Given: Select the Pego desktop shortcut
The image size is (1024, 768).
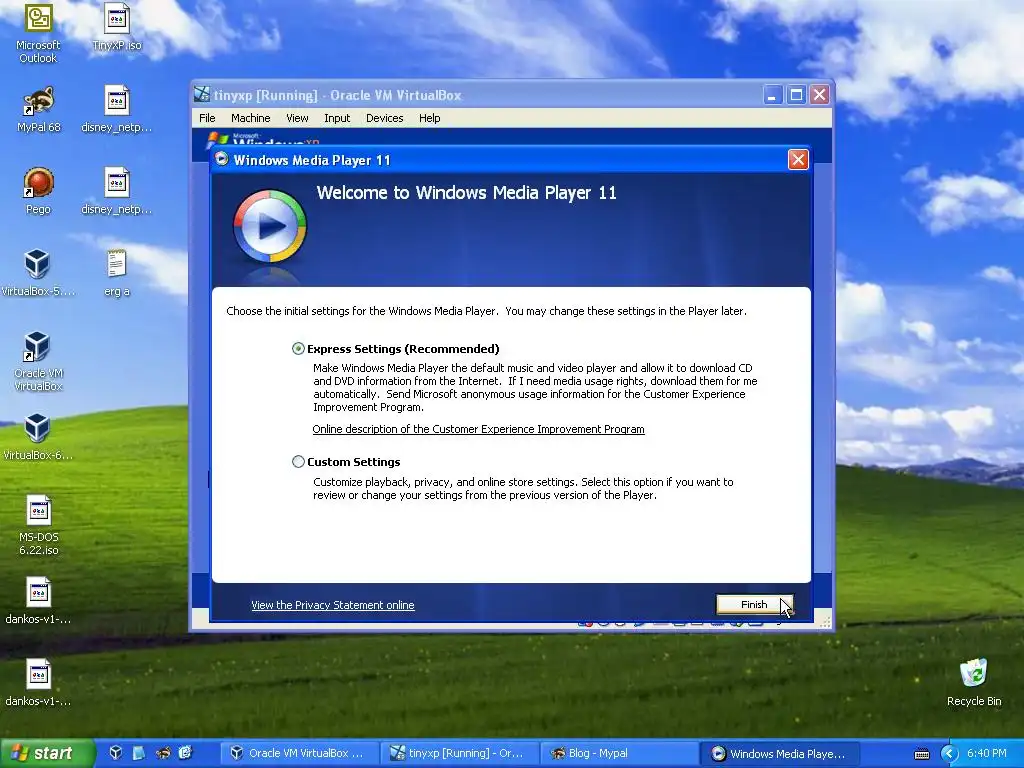Looking at the screenshot, I should click(39, 191).
